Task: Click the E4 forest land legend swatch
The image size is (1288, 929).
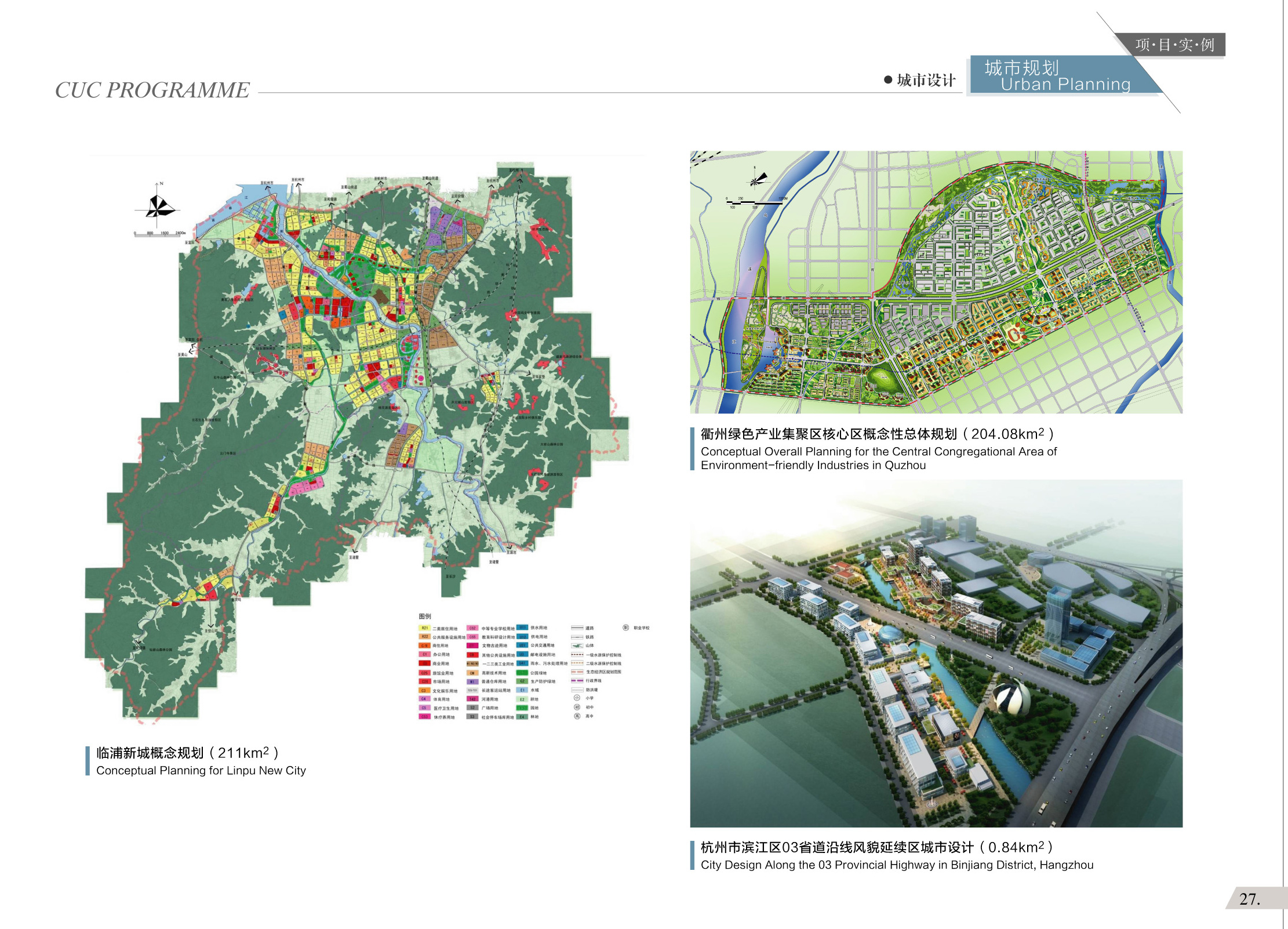Action: pyautogui.click(x=522, y=717)
